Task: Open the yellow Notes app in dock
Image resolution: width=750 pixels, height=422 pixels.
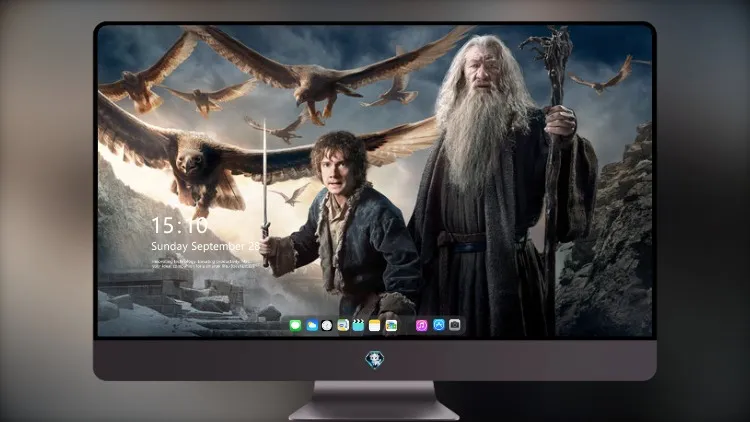Action: 375,325
